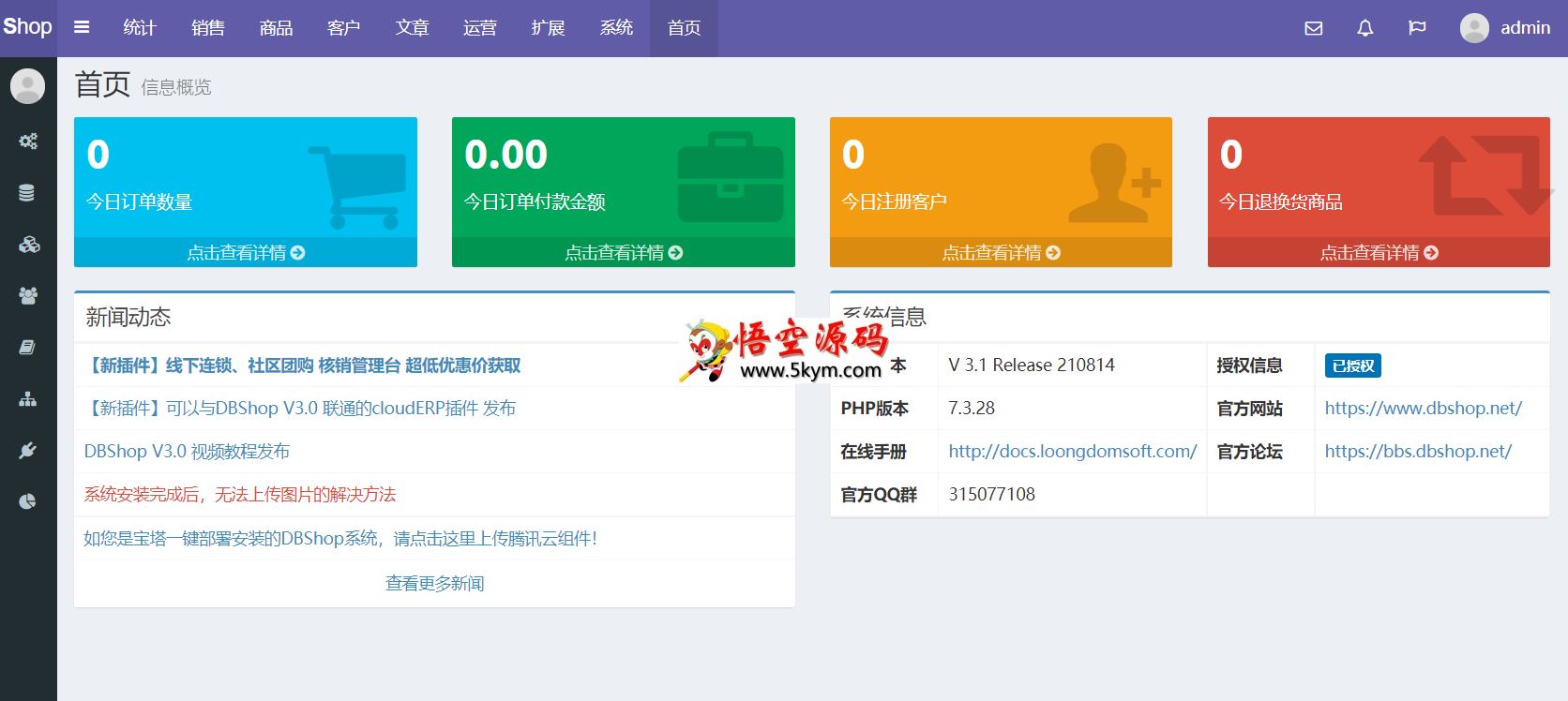1568x701 pixels.
Task: Click the flag icon in top bar
Action: (1417, 28)
